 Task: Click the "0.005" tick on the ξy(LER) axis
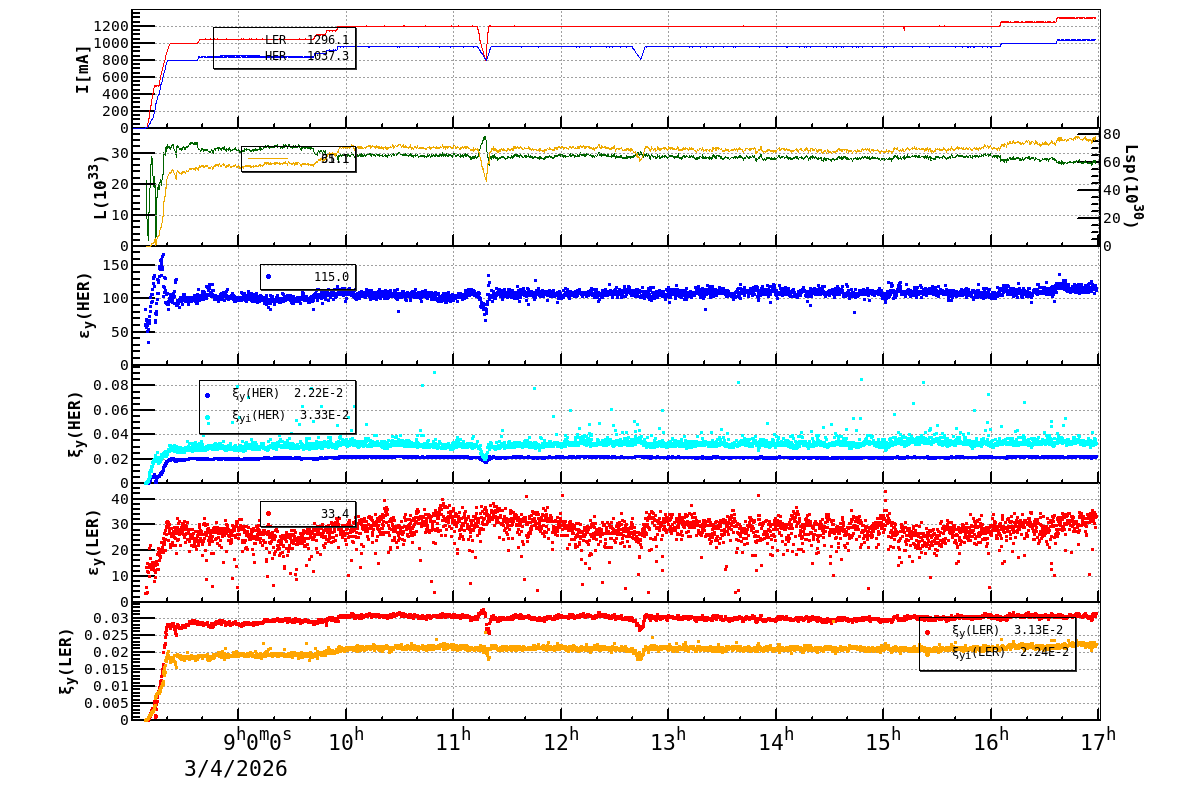108,703
